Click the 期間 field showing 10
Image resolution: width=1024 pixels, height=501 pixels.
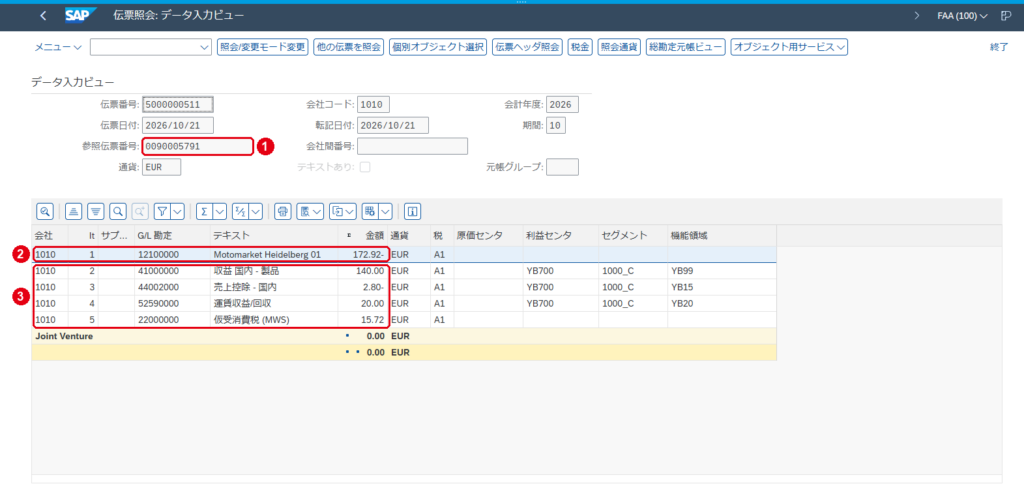[556, 125]
